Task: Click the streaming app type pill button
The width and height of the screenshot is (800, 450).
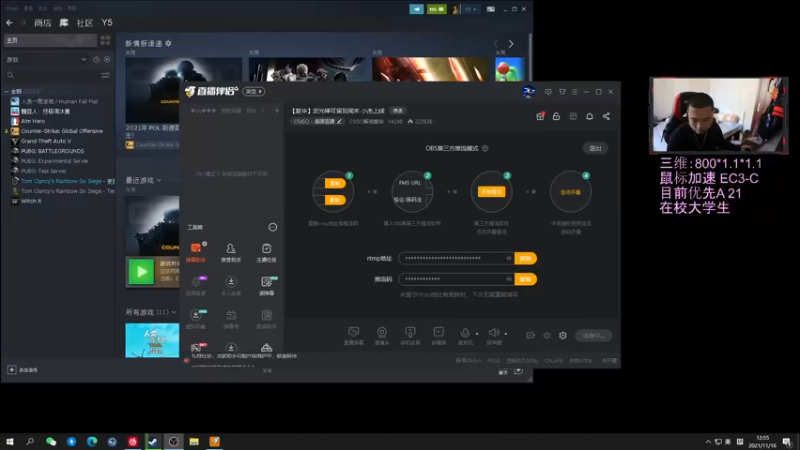Action: coord(254,91)
